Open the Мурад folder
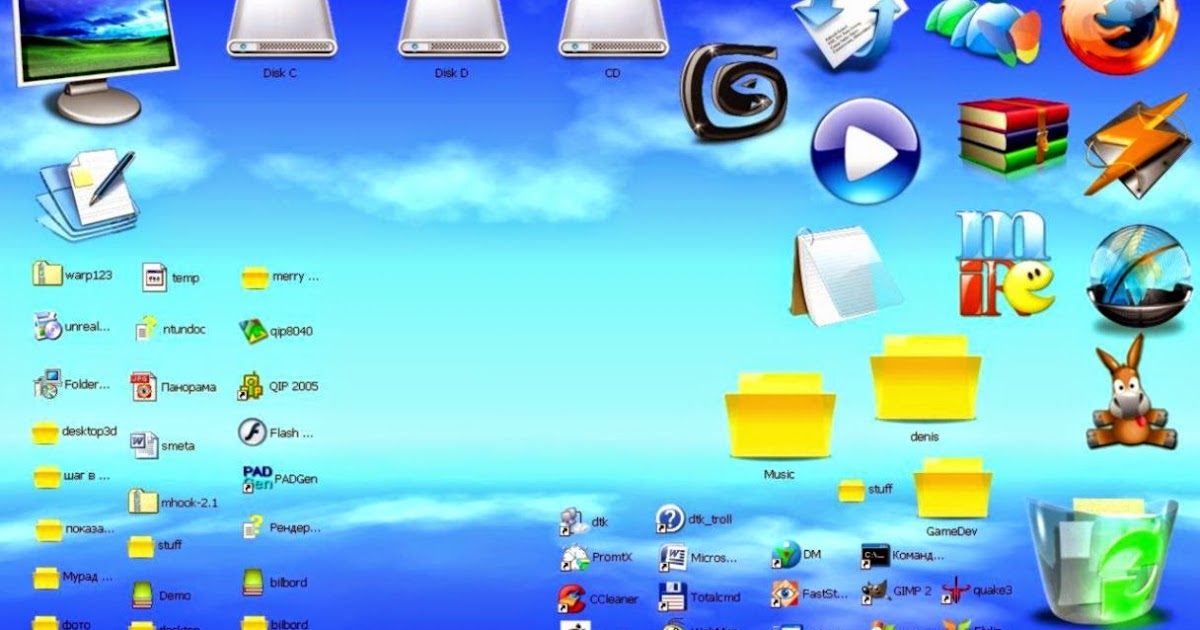Screen dimensions: 1200x630 click(45, 577)
